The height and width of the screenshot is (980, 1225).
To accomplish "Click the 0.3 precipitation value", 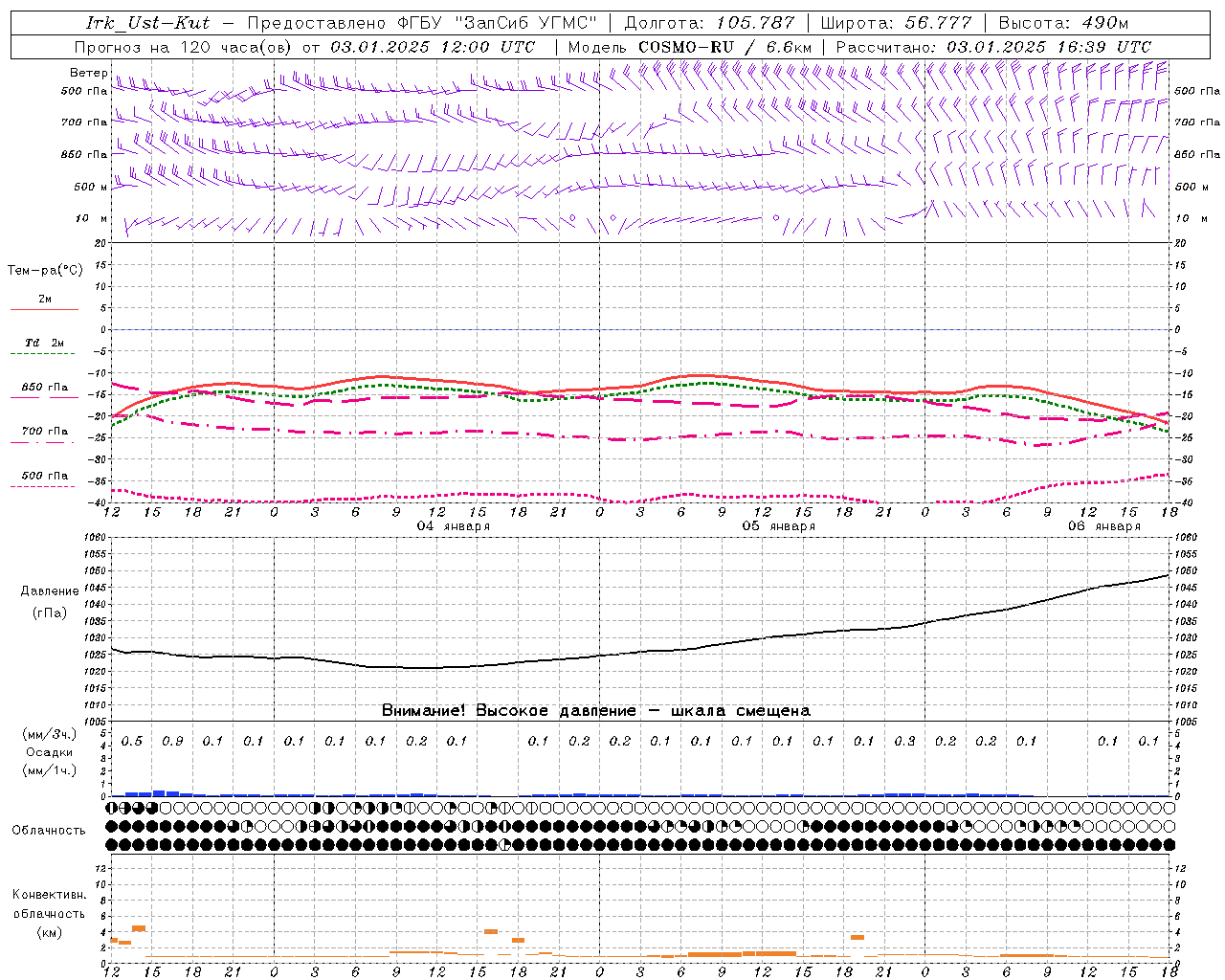I will [904, 741].
